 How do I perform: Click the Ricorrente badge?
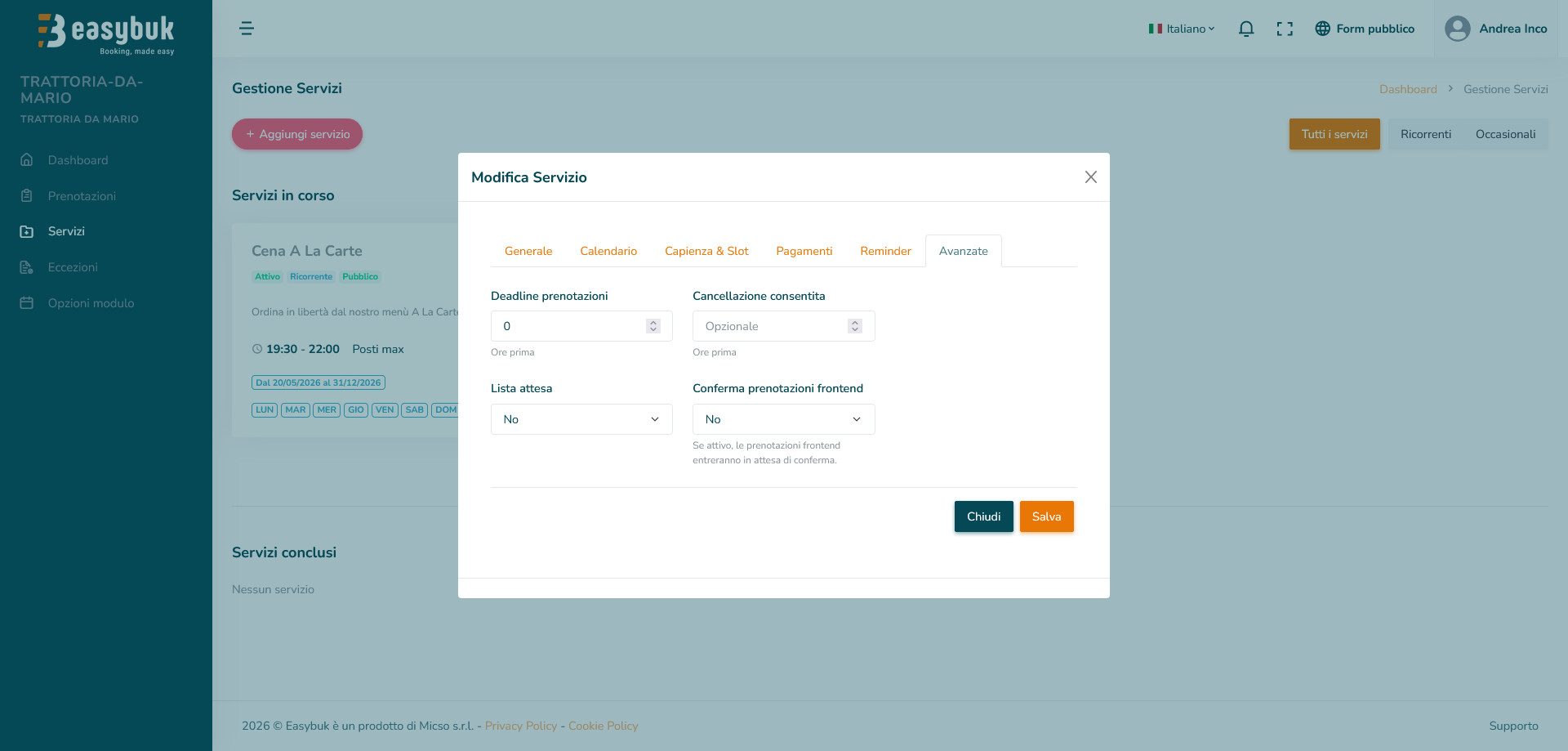click(x=311, y=276)
